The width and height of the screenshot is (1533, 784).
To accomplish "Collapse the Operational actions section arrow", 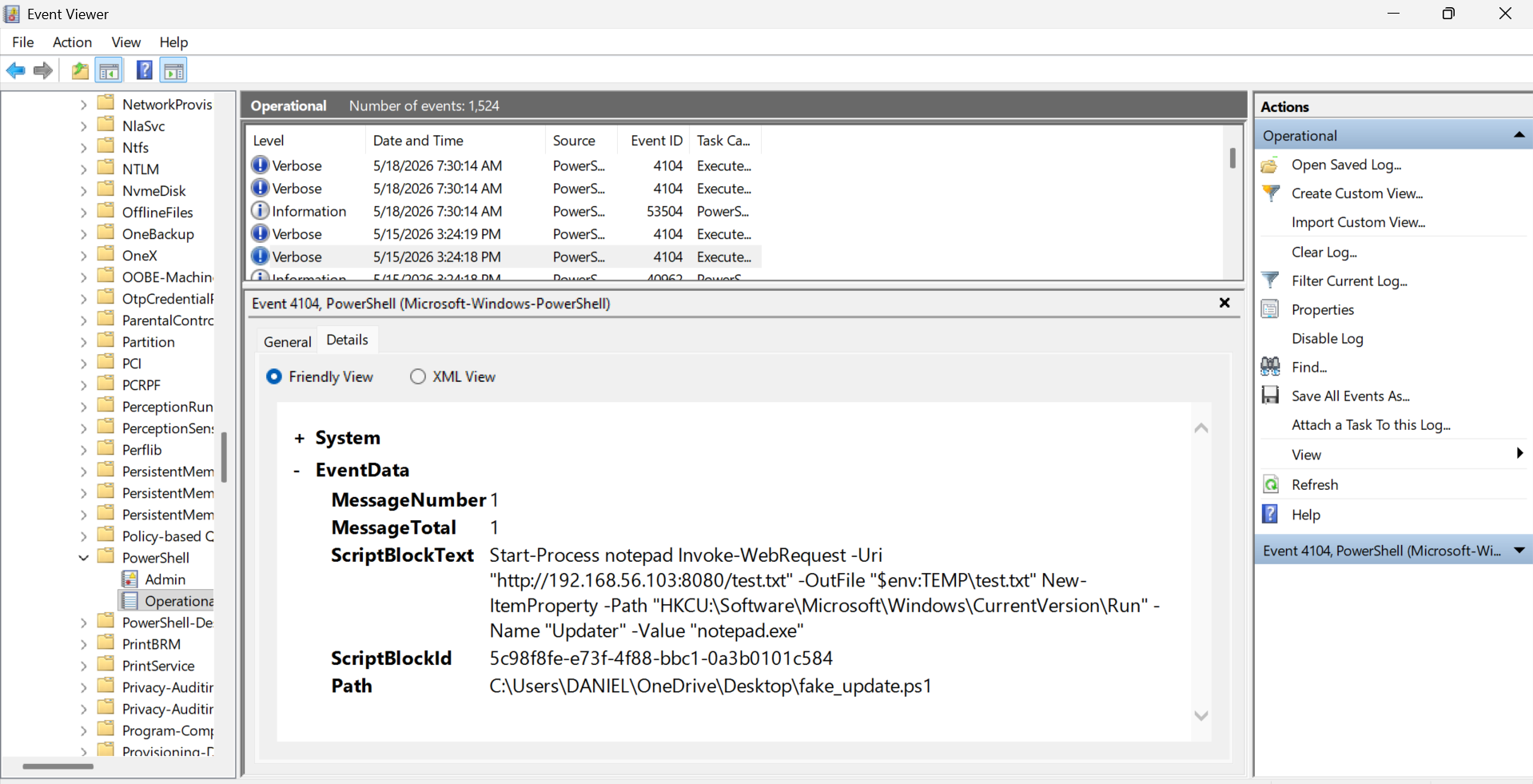I will click(x=1519, y=135).
